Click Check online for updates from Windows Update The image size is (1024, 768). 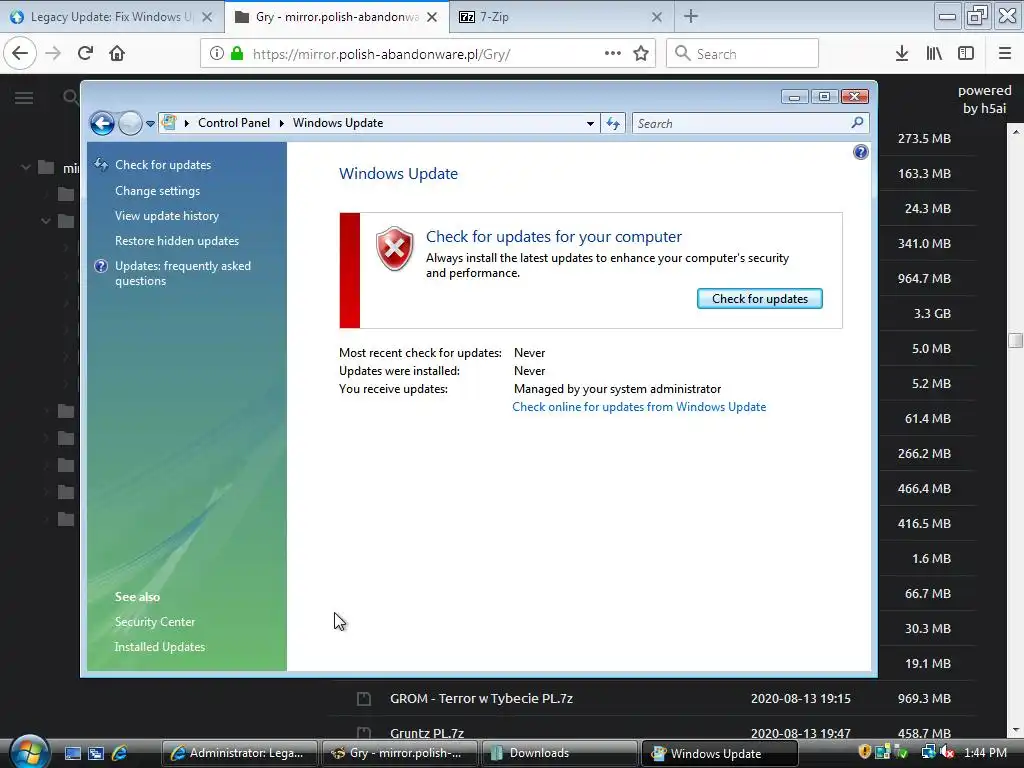click(639, 407)
